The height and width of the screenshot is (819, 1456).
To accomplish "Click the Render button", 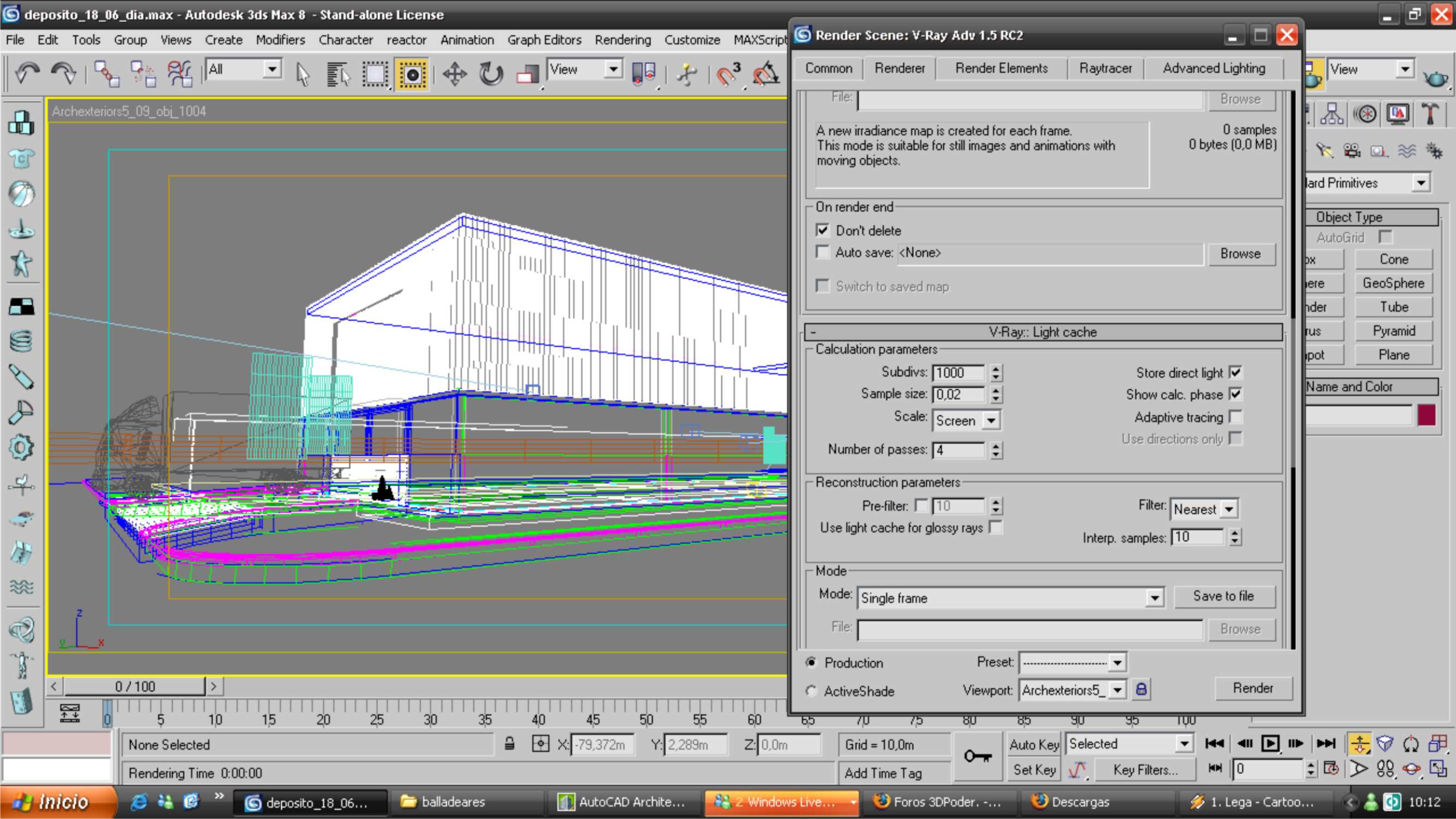I will tap(1252, 688).
